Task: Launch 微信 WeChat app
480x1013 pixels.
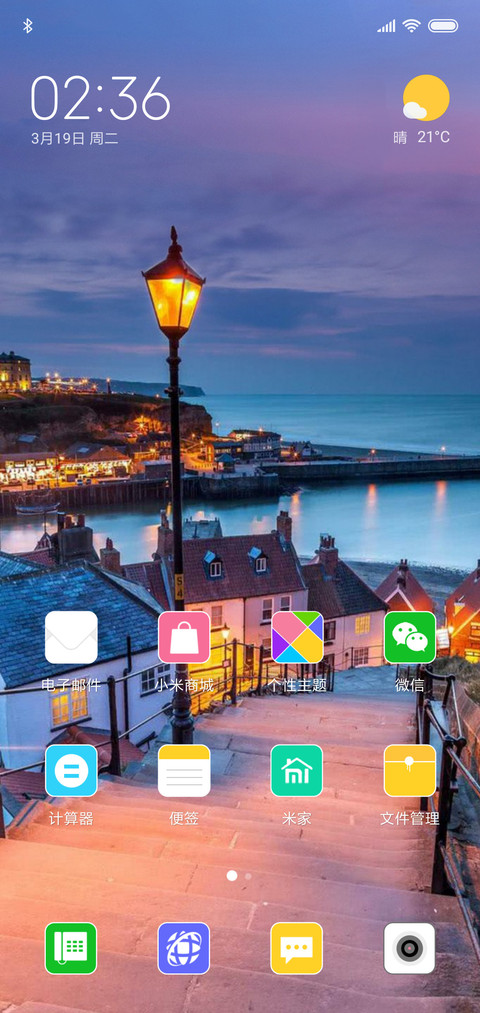Action: pyautogui.click(x=410, y=637)
